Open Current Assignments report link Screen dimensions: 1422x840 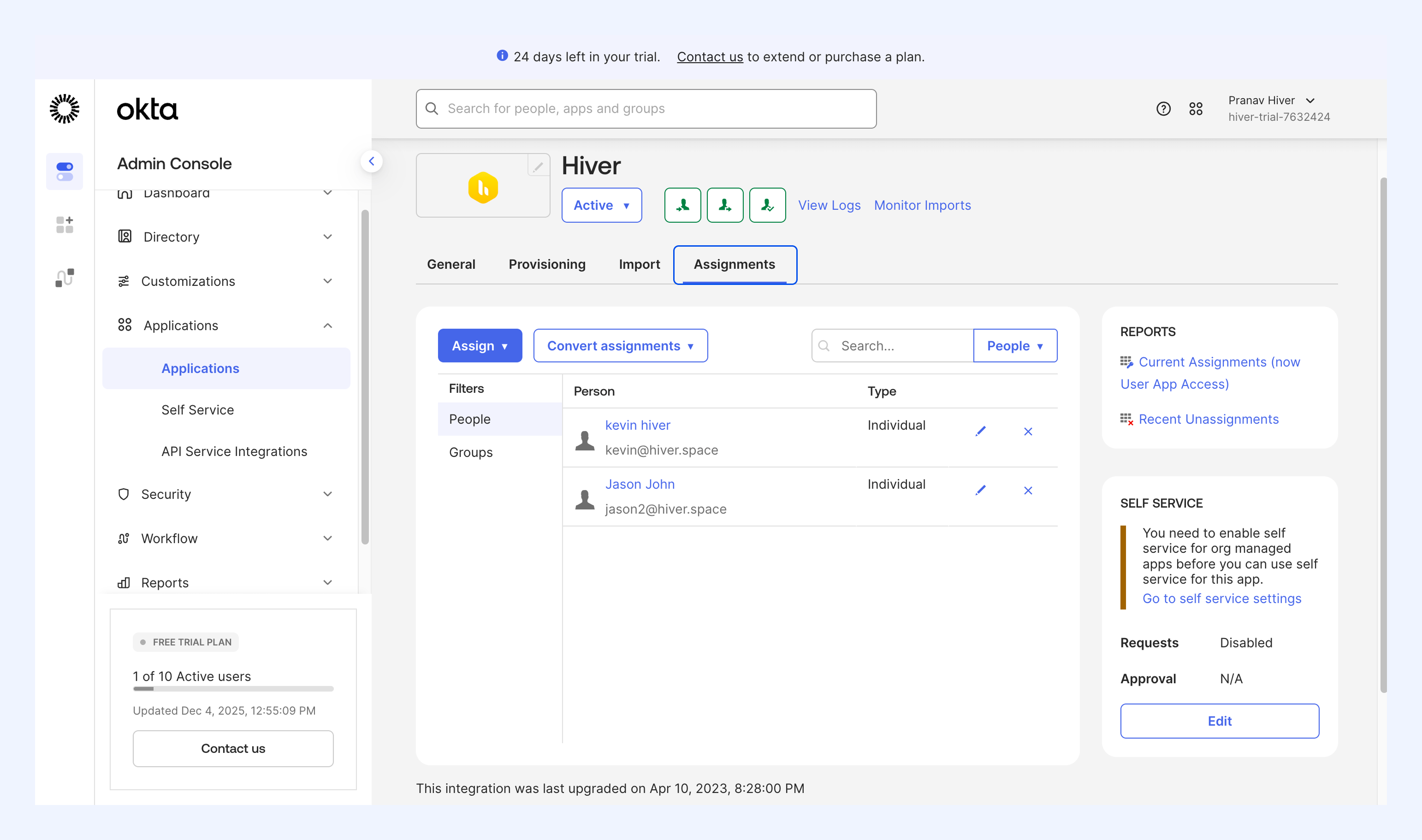click(1210, 373)
